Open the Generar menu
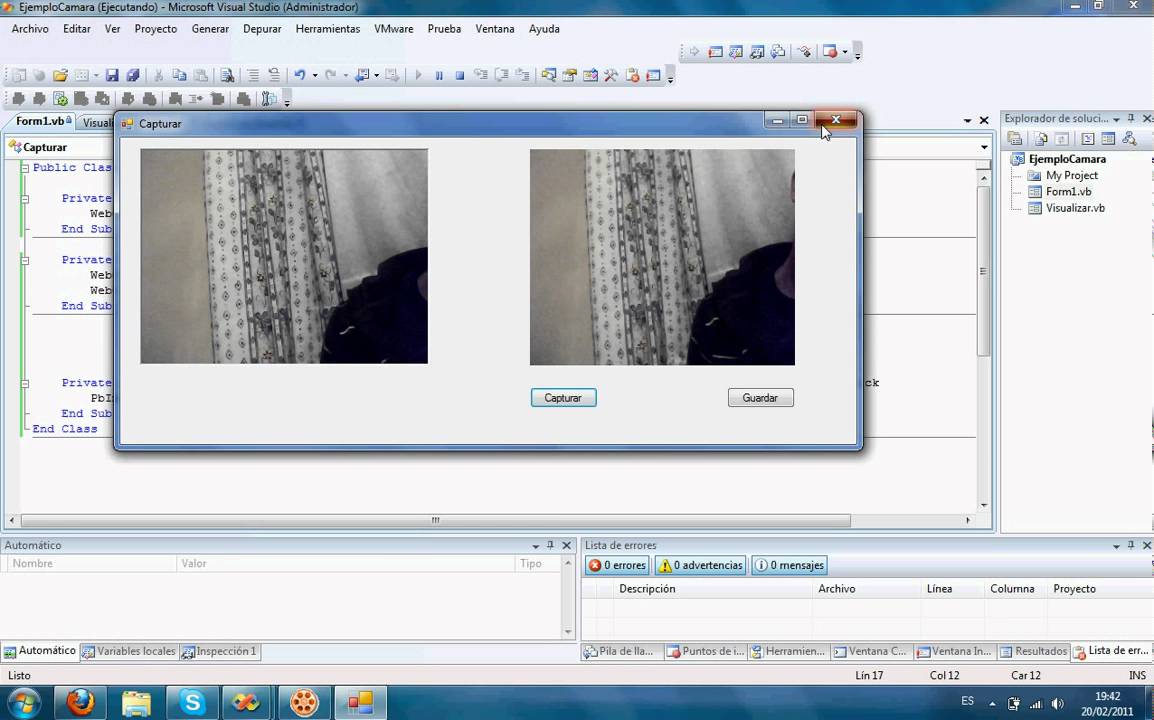Image resolution: width=1154 pixels, height=720 pixels. [210, 29]
